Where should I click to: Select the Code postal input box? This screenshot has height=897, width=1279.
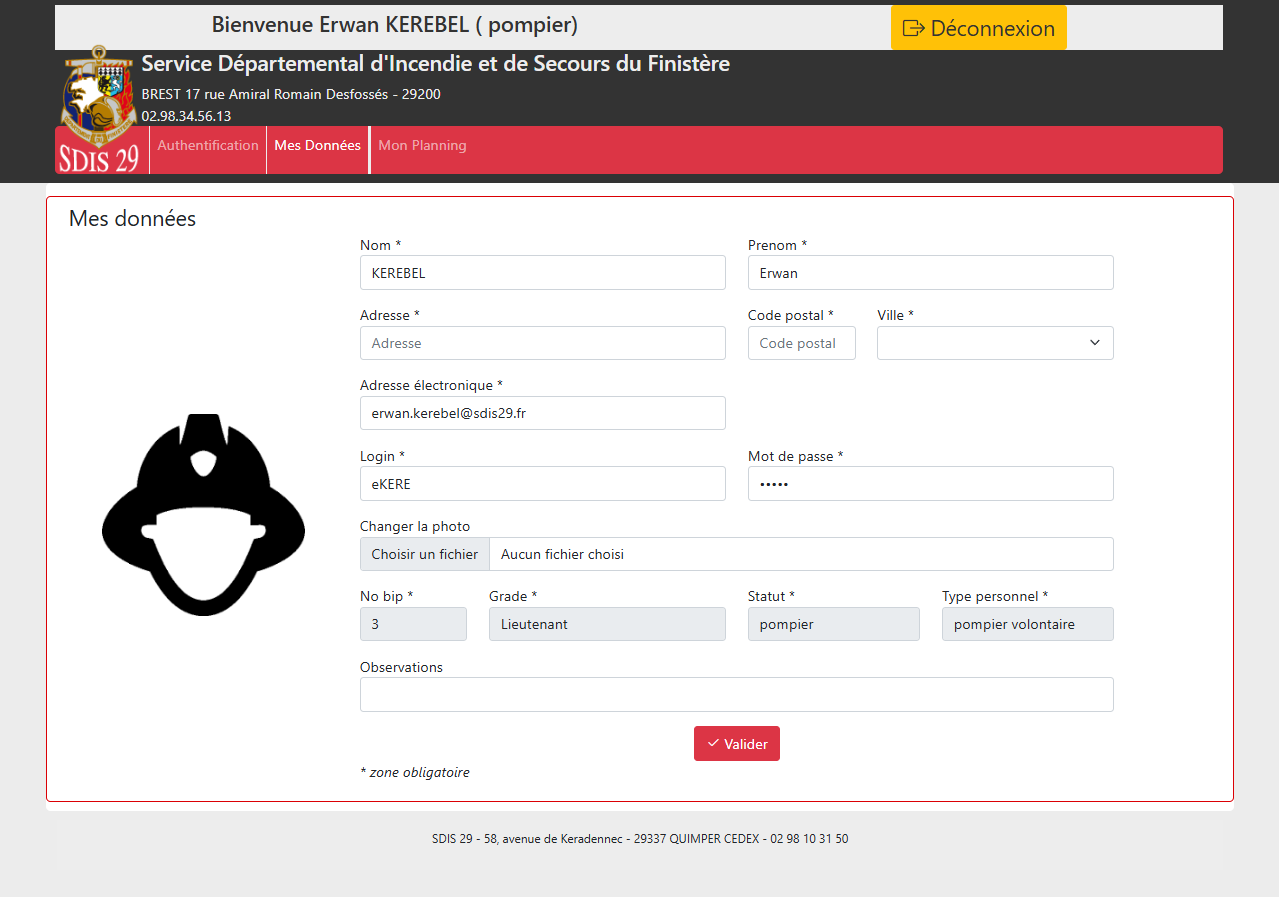point(801,343)
